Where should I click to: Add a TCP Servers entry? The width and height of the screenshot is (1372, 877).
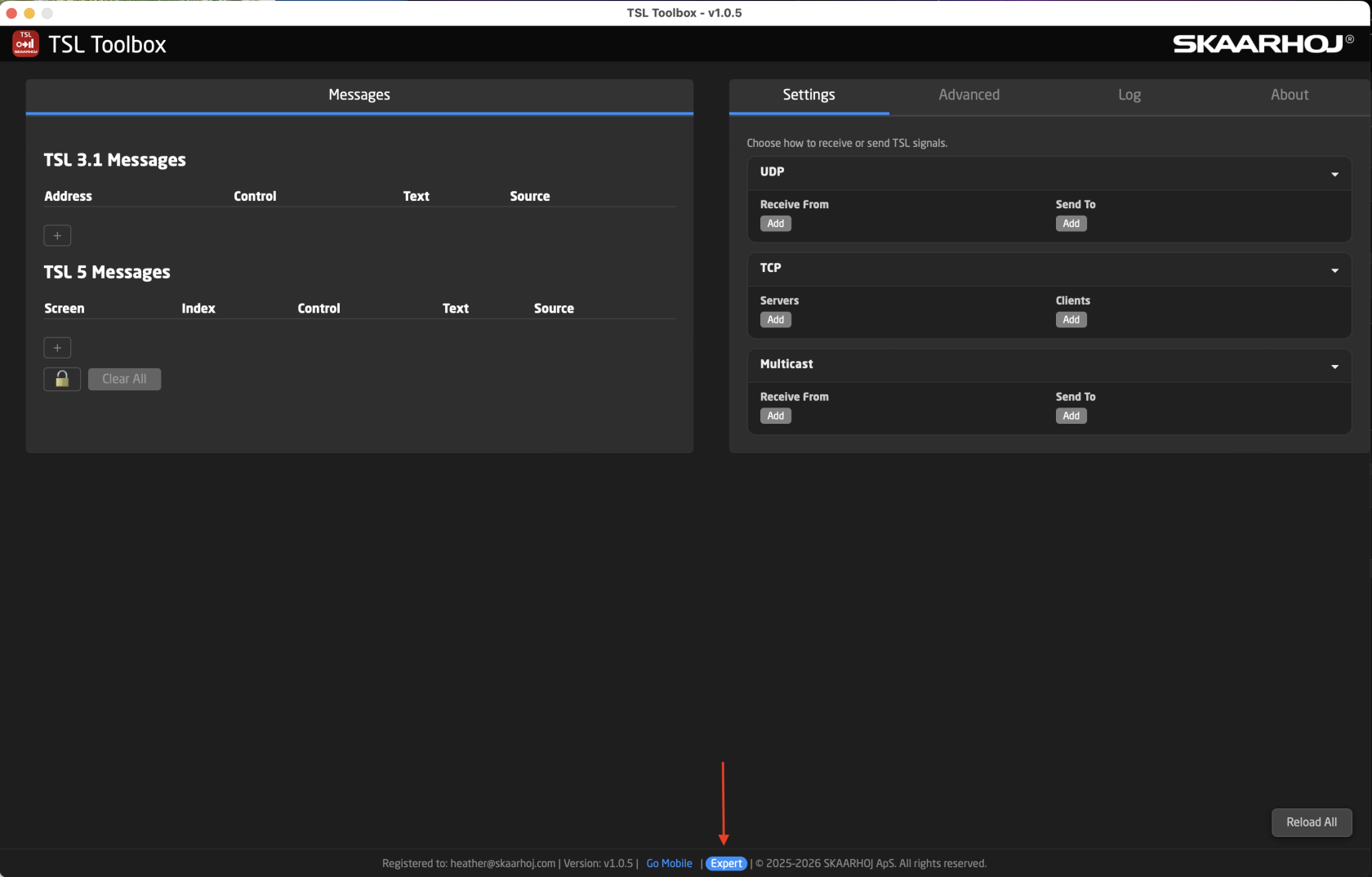click(x=776, y=320)
